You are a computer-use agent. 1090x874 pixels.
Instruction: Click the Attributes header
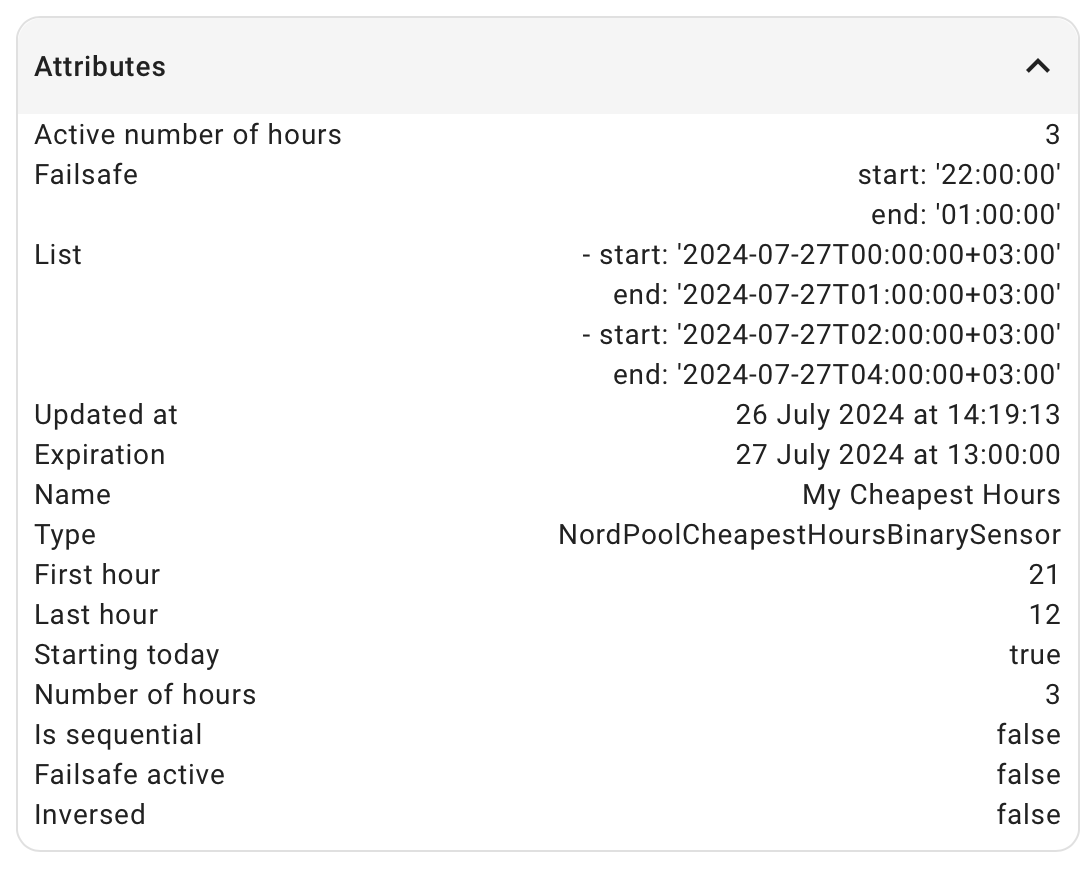coord(100,67)
